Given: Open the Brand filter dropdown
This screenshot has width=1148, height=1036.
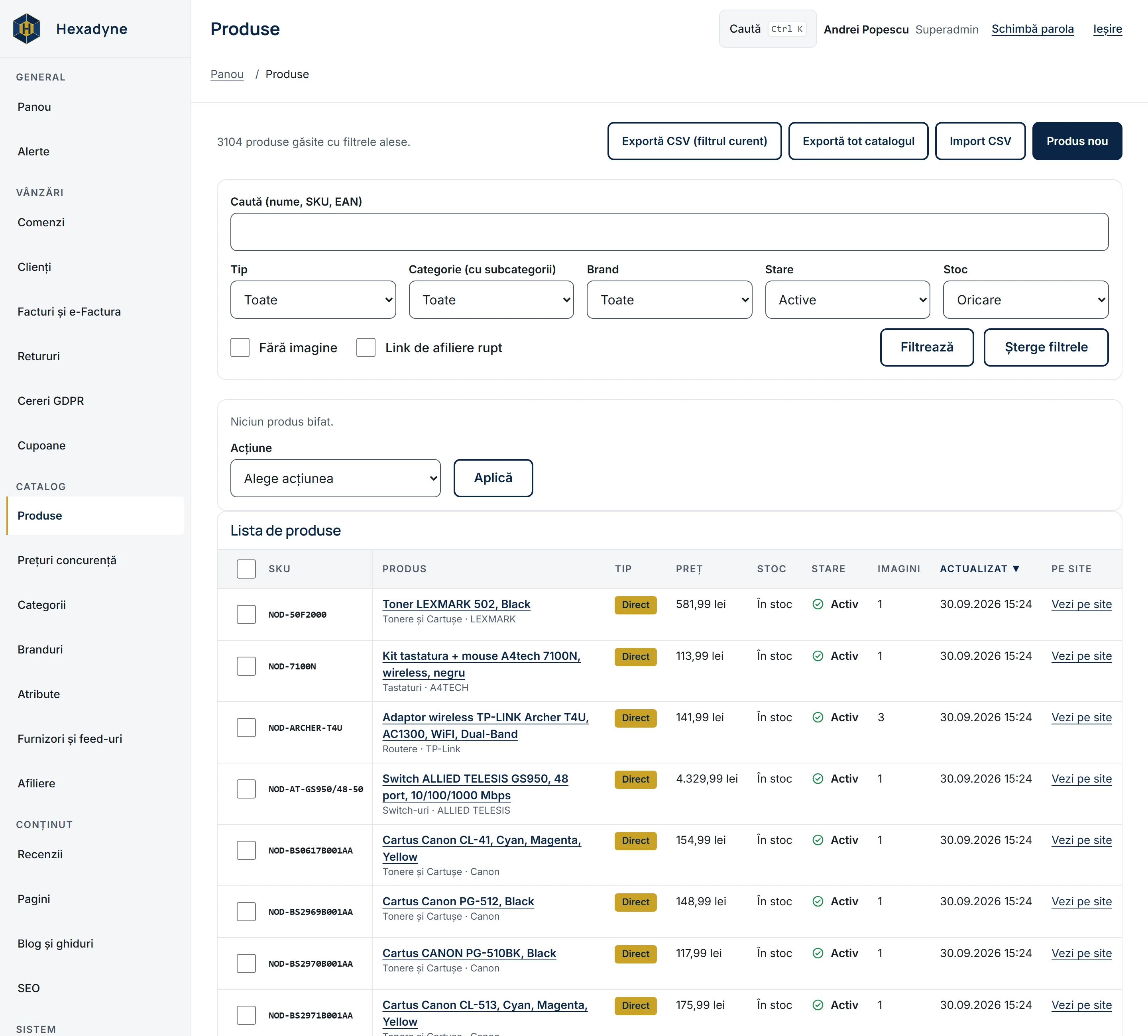Looking at the screenshot, I should [669, 299].
